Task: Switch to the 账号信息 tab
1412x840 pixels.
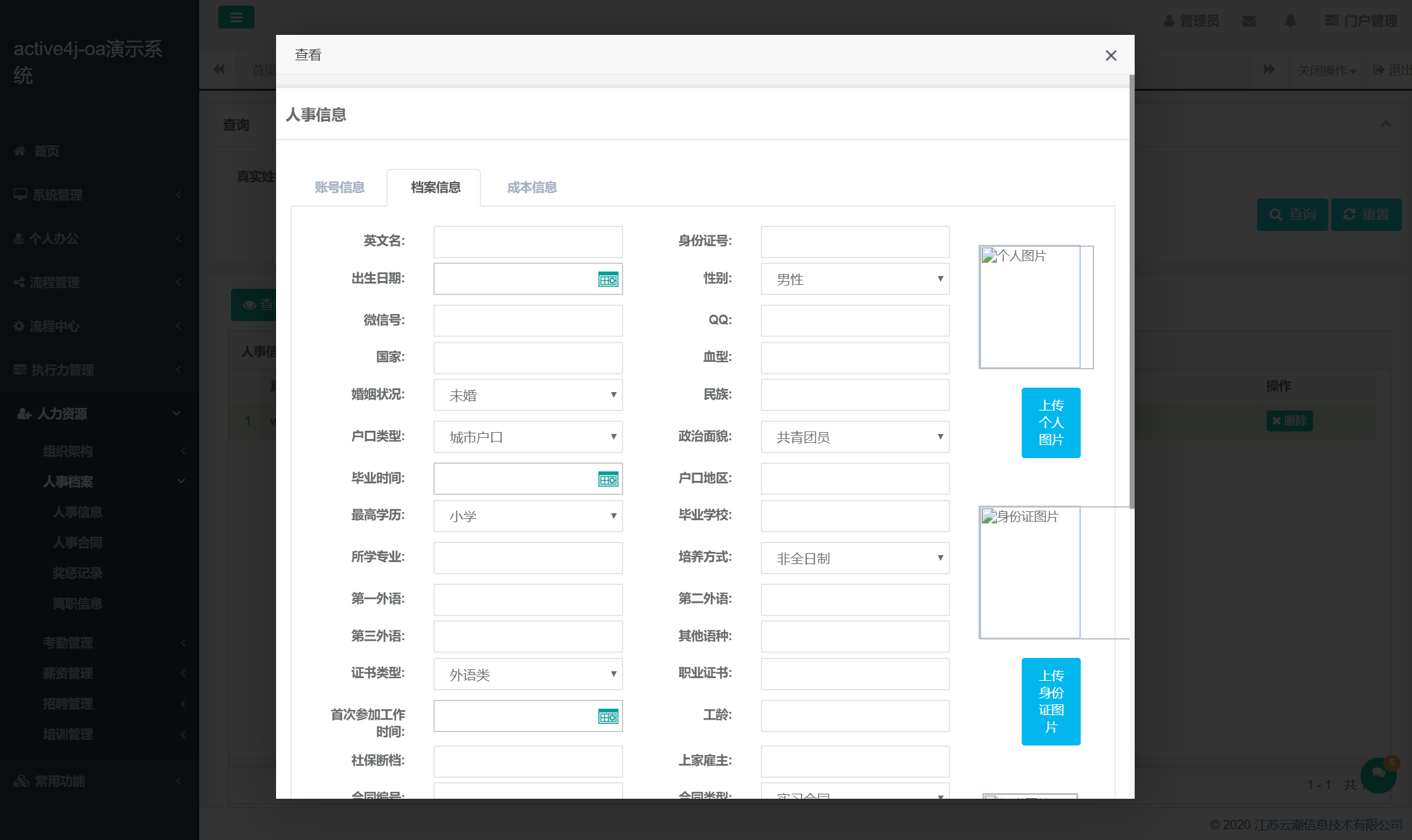Action: [339, 187]
